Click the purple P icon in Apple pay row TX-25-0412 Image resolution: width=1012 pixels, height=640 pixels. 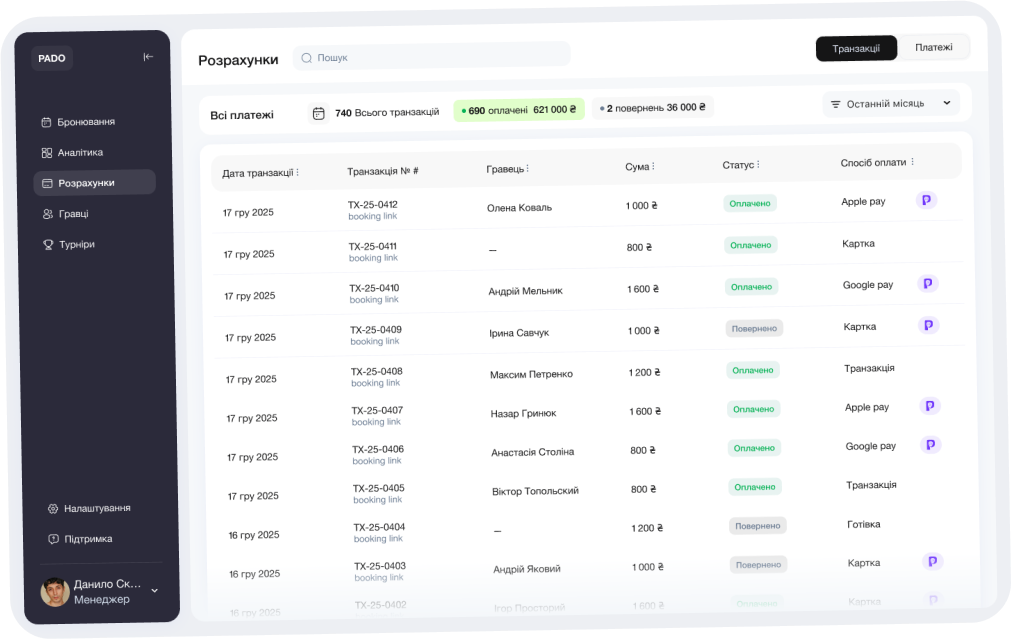point(927,201)
